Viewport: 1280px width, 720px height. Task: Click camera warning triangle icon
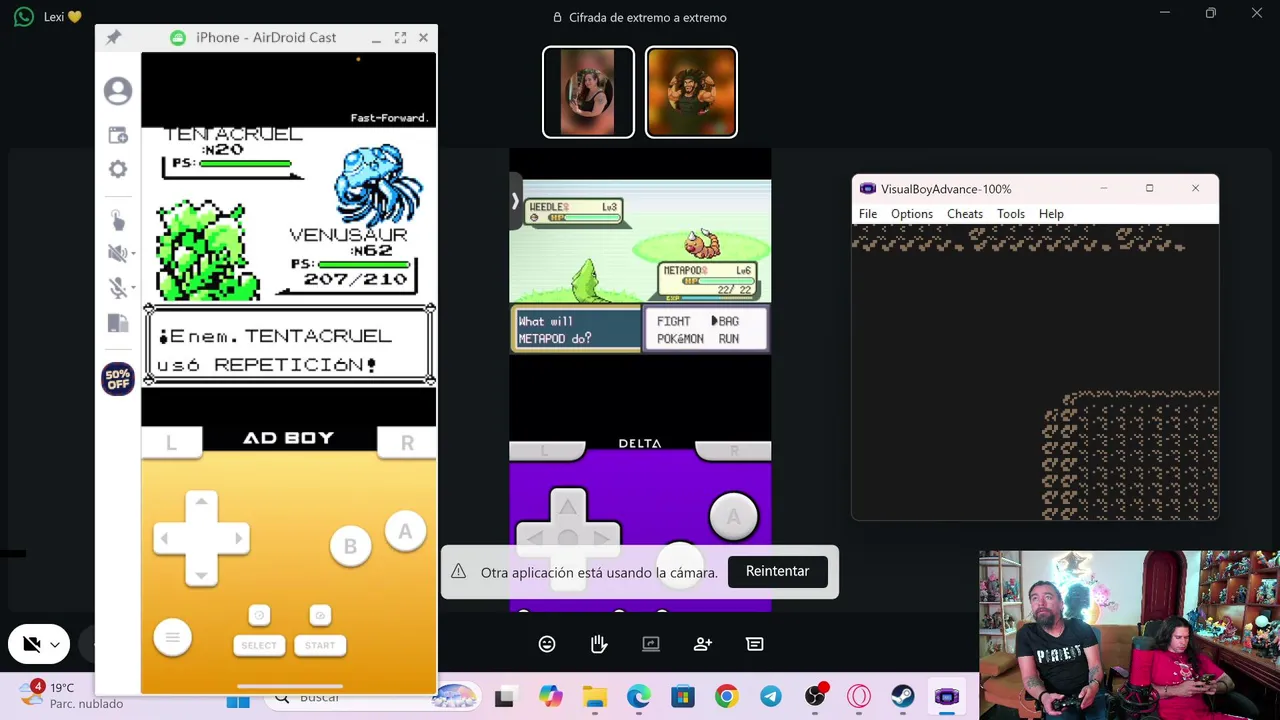coord(458,571)
